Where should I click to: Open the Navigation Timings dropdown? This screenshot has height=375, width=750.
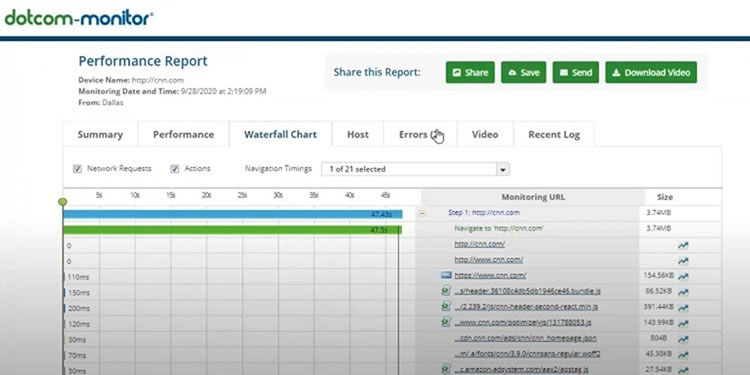[x=415, y=169]
